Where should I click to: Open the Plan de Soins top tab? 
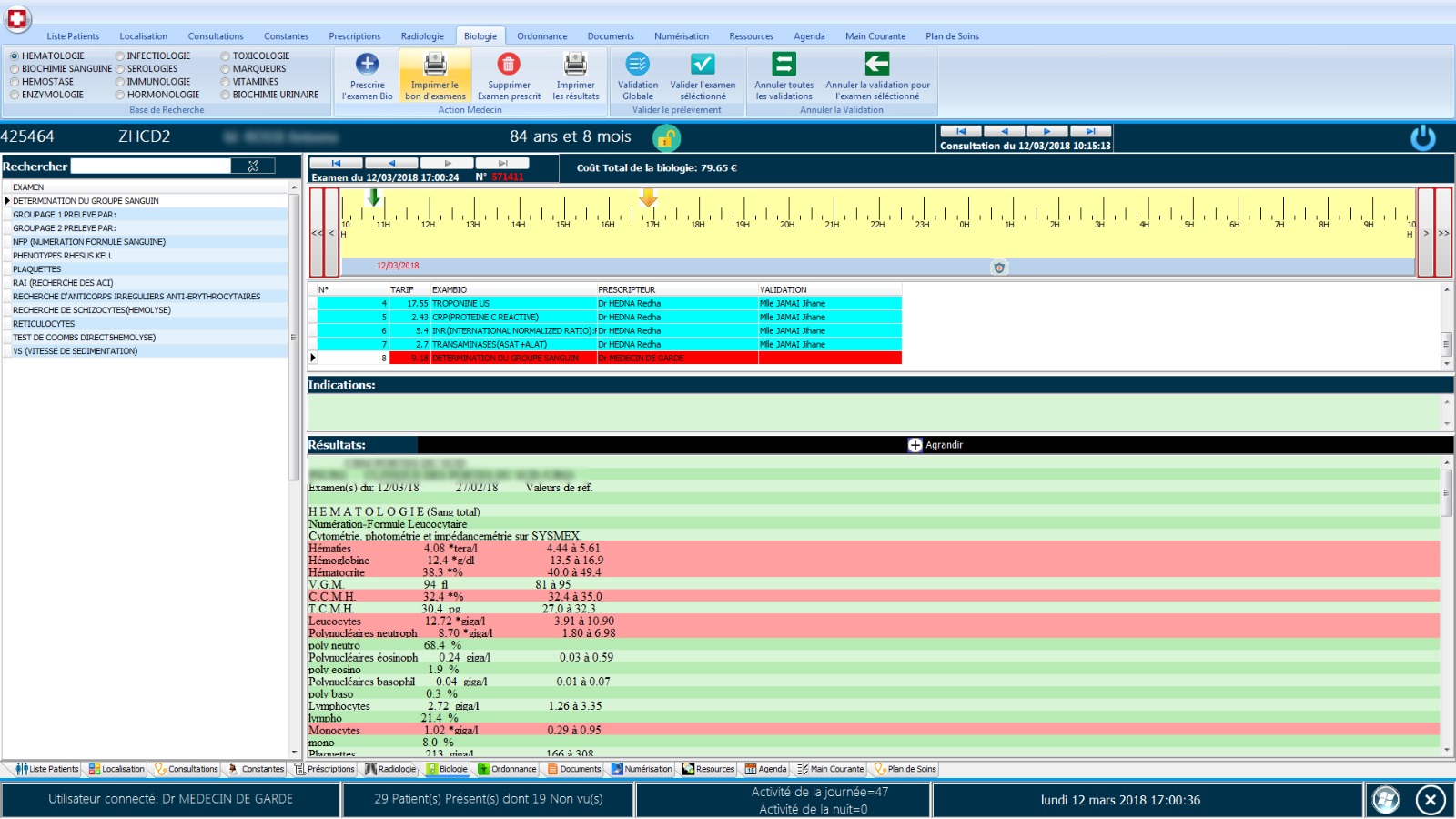tap(952, 36)
